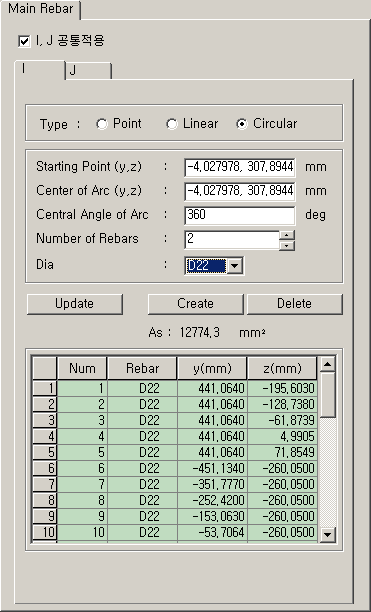This screenshot has height=612, width=371.
Task: Select the Linear type radio button
Action: (172, 124)
